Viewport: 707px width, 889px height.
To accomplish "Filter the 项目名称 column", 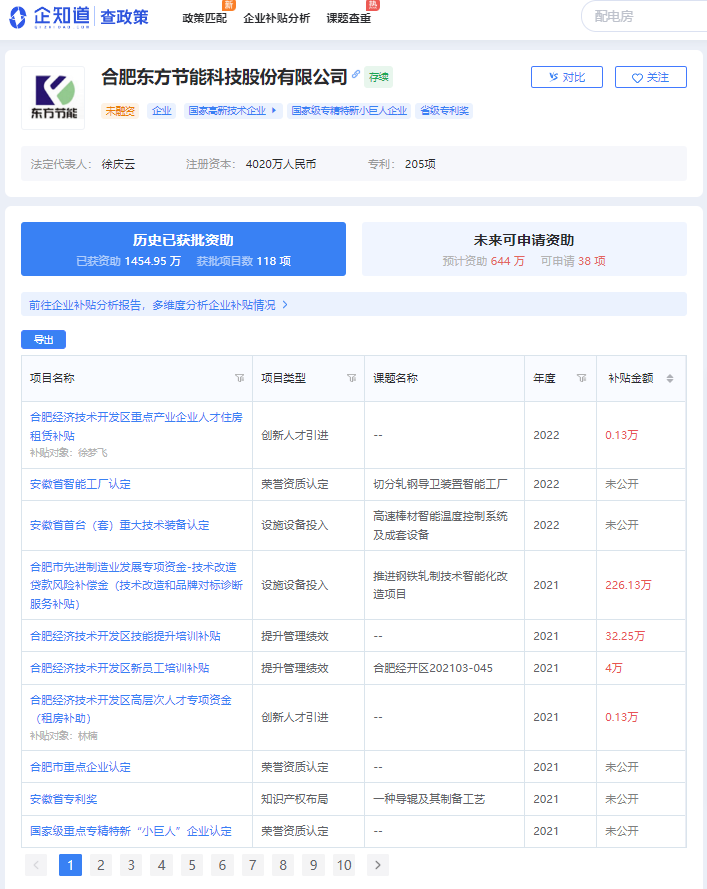I will pos(240,378).
